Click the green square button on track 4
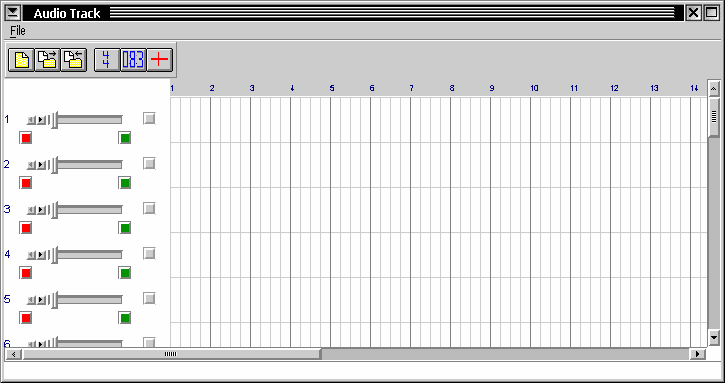 [x=124, y=272]
